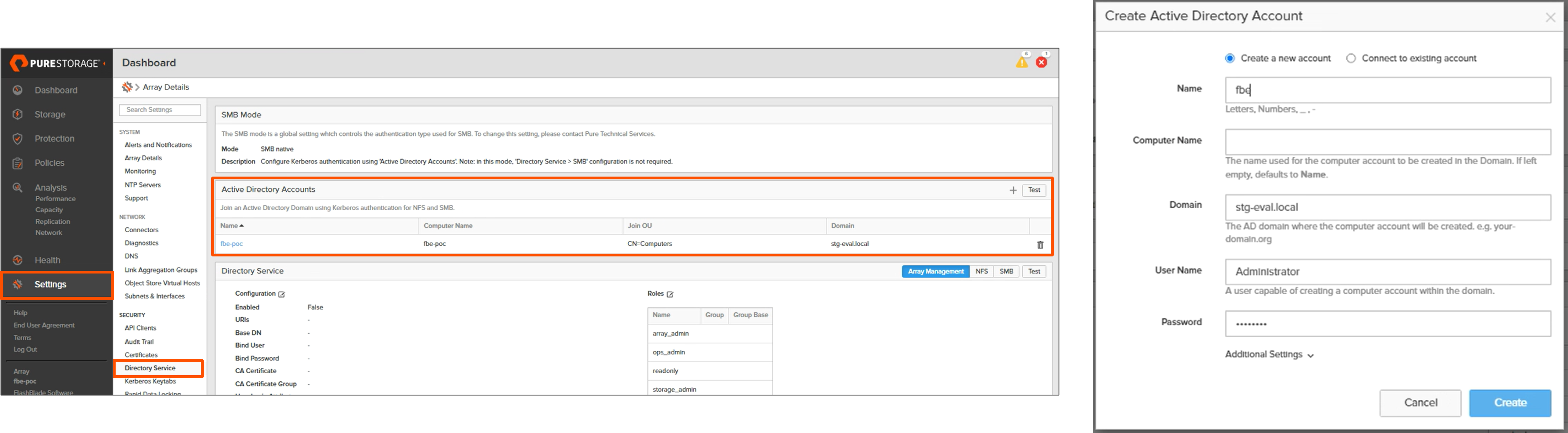This screenshot has width=1568, height=433.
Task: Select Connect to existing account radio
Action: 1351,59
